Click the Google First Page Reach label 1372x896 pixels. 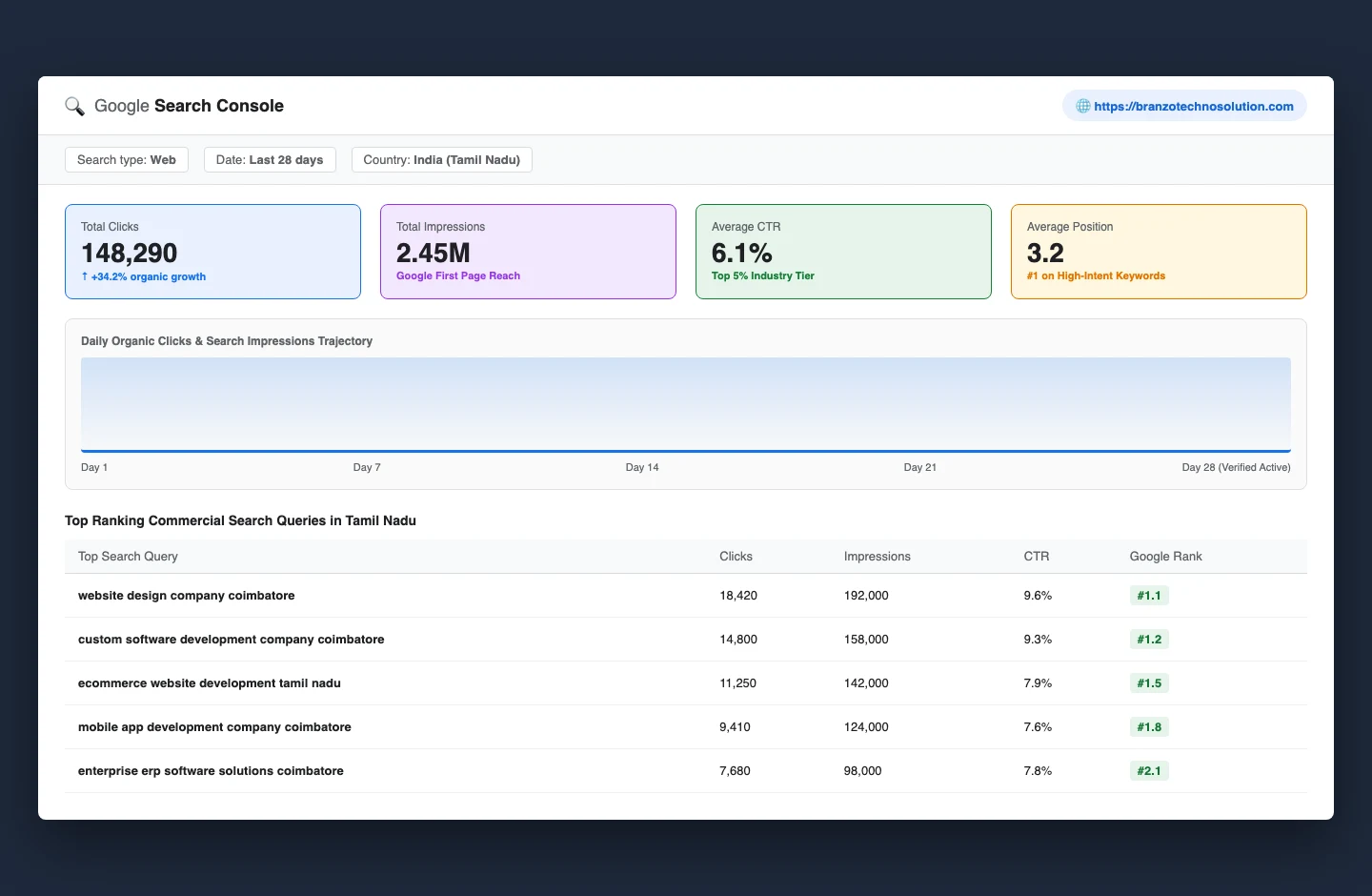pyautogui.click(x=458, y=275)
